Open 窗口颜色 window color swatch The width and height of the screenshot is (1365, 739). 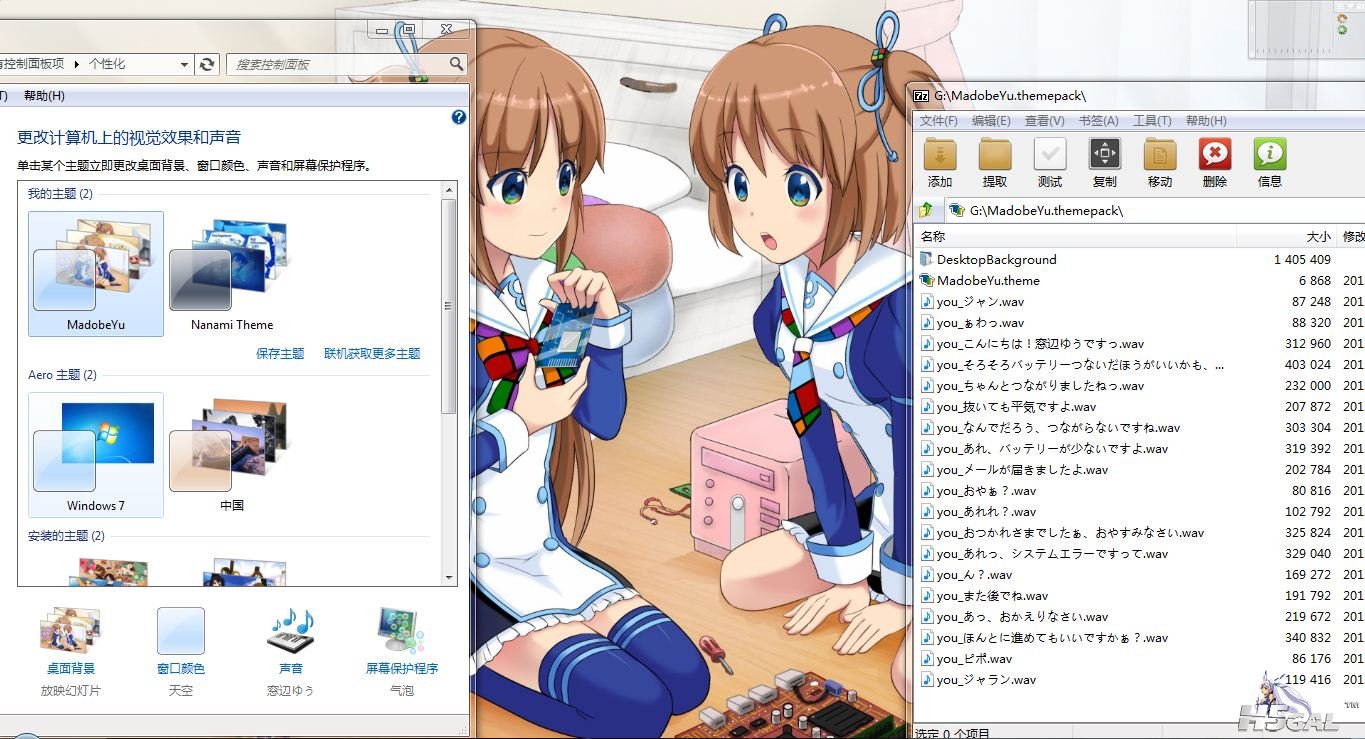(x=181, y=631)
